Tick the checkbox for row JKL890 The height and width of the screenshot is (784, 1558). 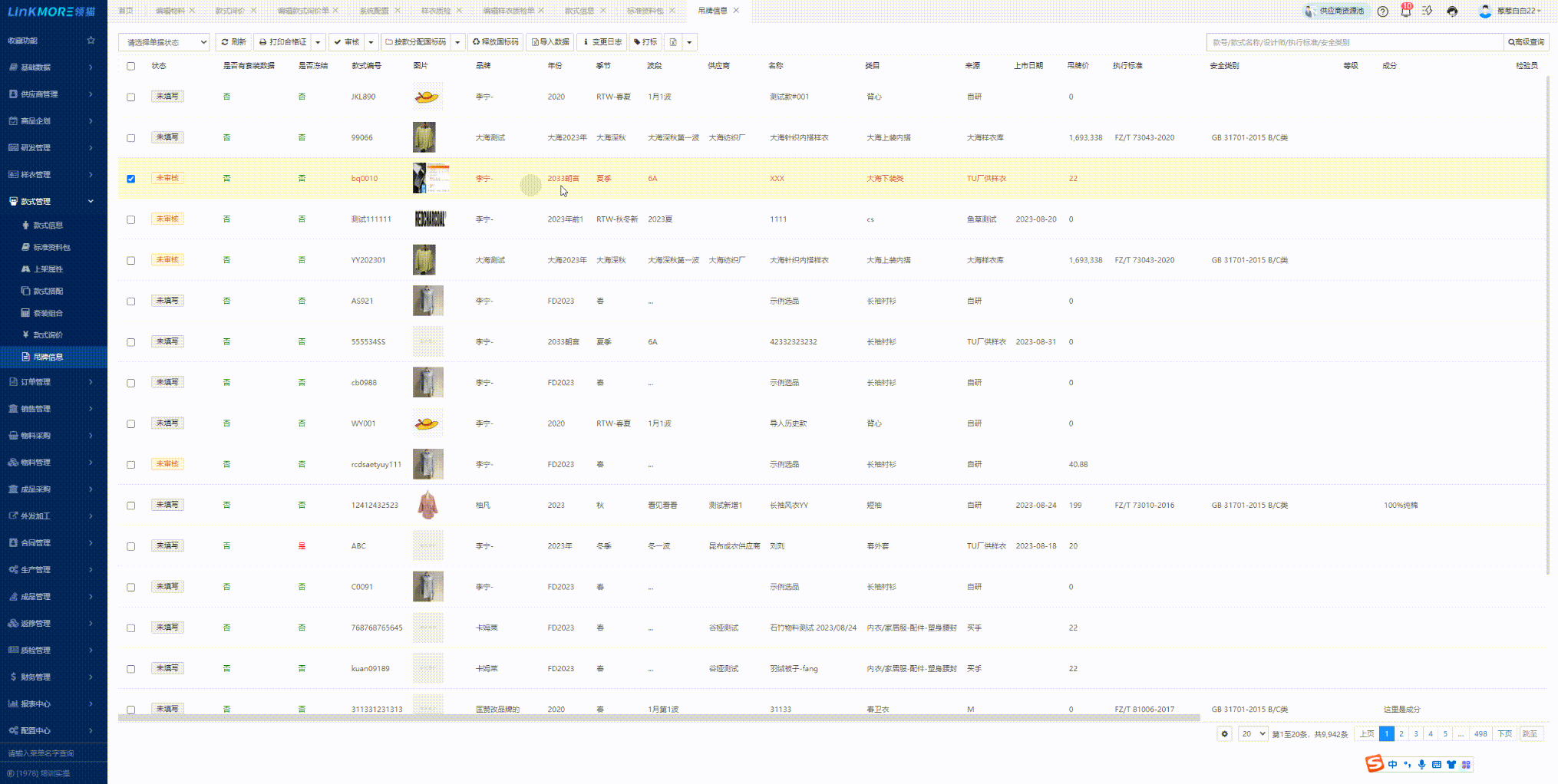131,97
